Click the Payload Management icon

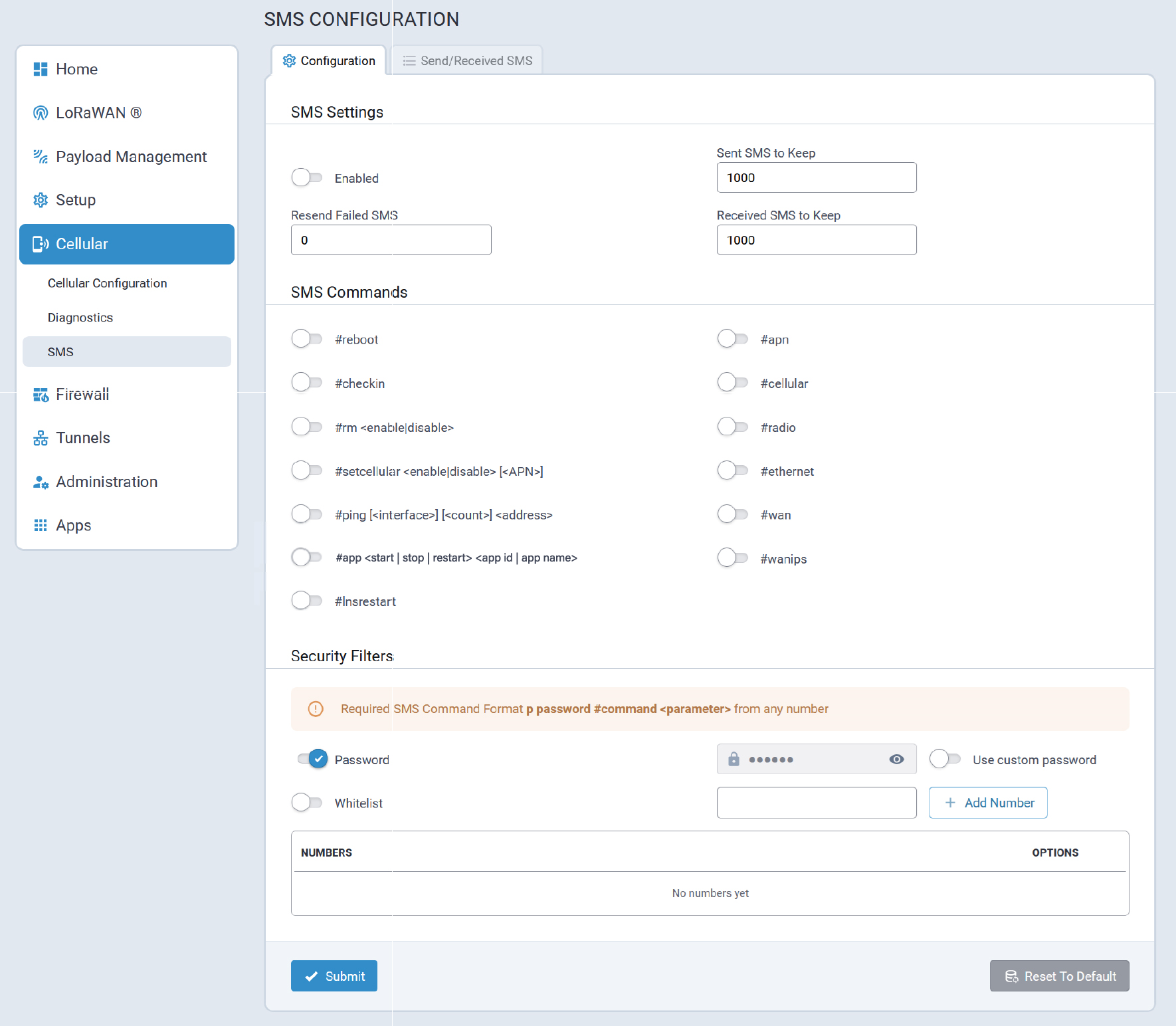click(x=41, y=157)
